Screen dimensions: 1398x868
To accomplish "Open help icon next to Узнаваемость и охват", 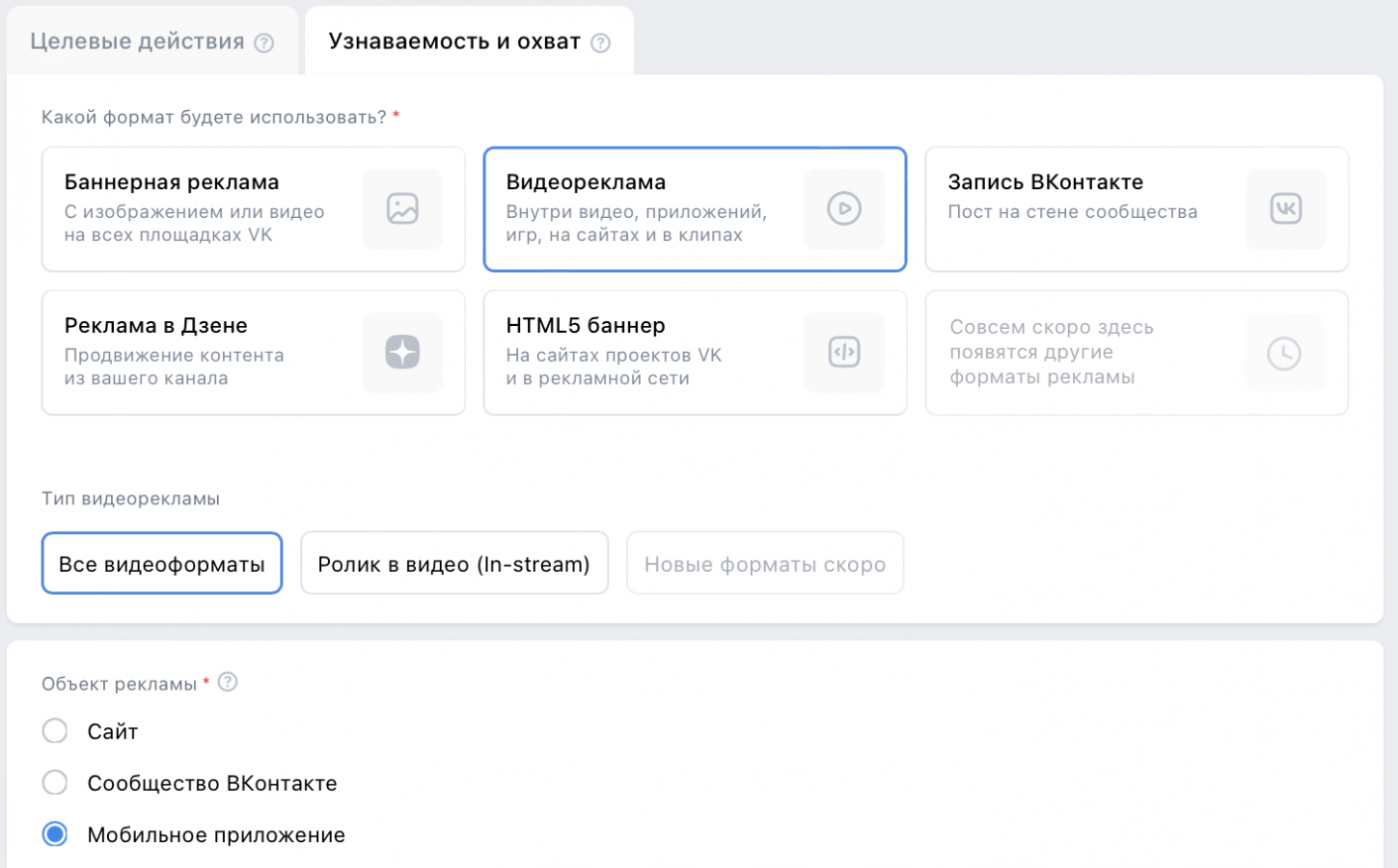I will click(x=600, y=42).
